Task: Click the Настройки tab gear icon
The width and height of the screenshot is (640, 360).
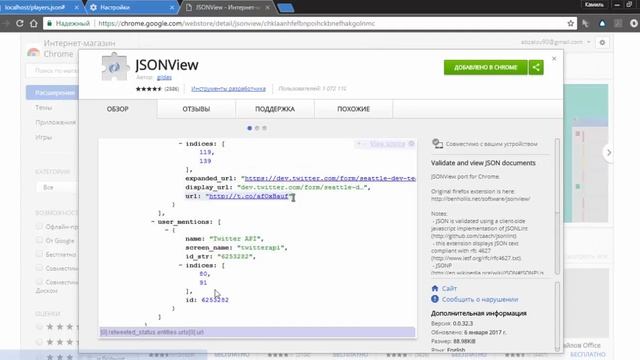Action: pyautogui.click(x=93, y=7)
